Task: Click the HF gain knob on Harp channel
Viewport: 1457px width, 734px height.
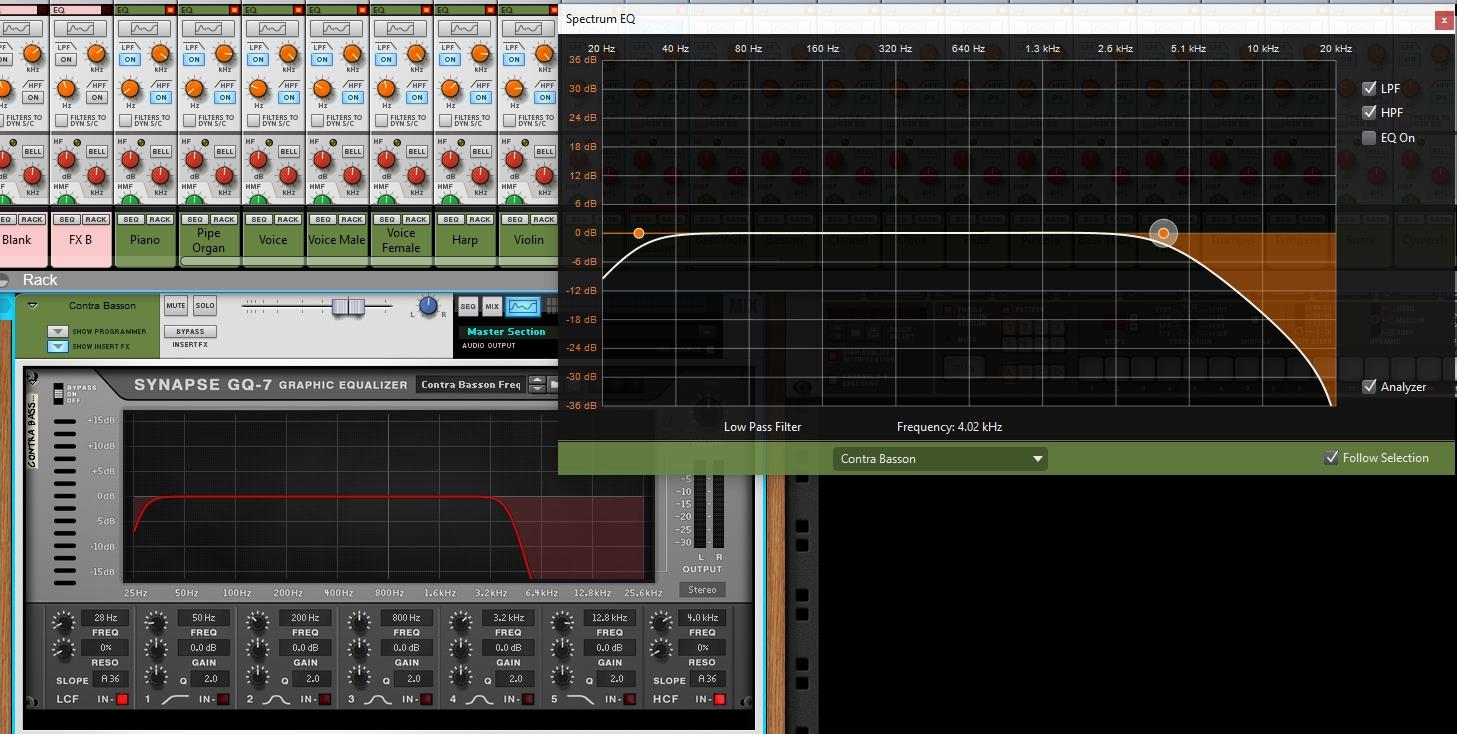Action: 450,159
